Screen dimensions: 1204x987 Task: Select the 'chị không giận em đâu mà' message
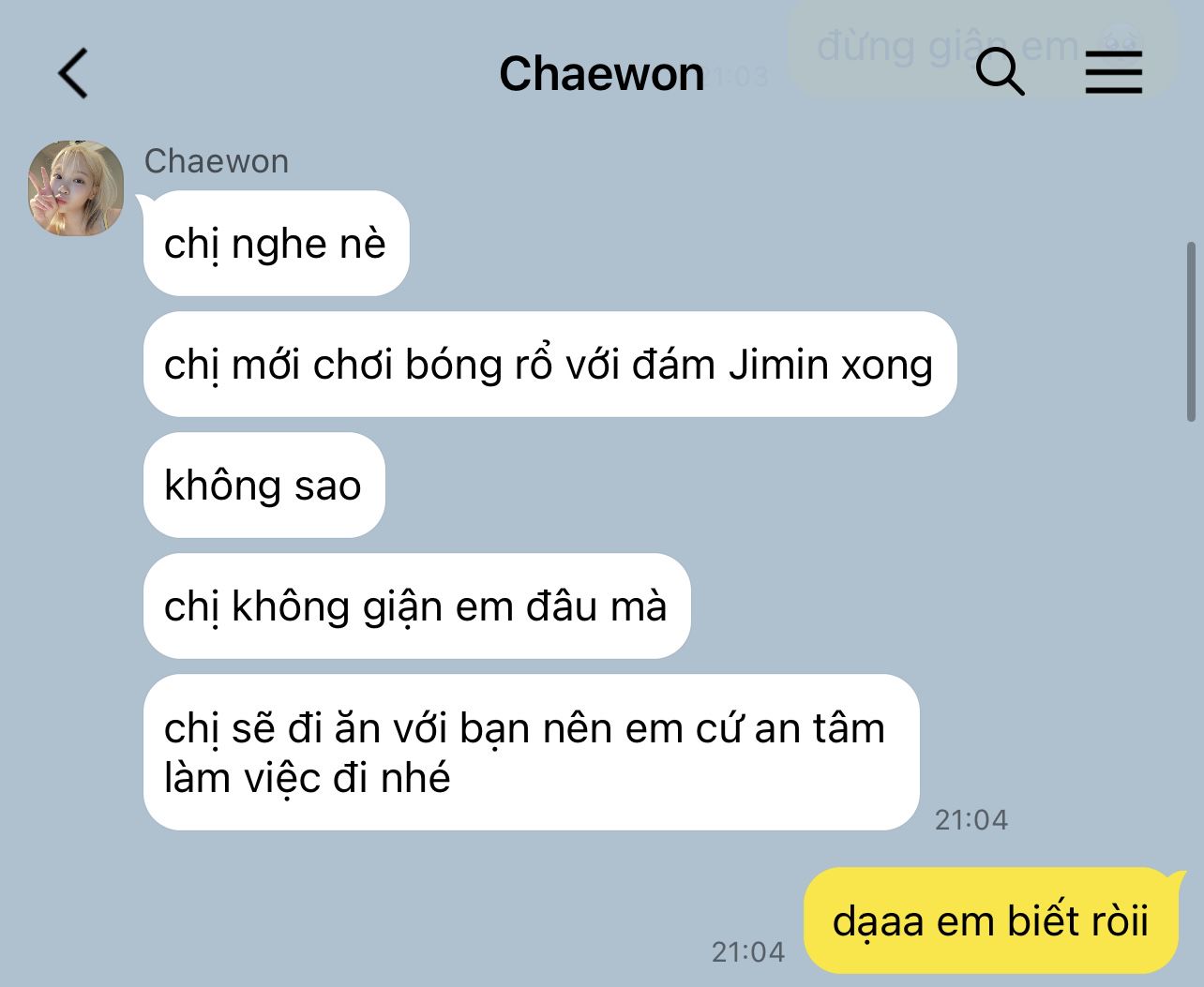[416, 606]
